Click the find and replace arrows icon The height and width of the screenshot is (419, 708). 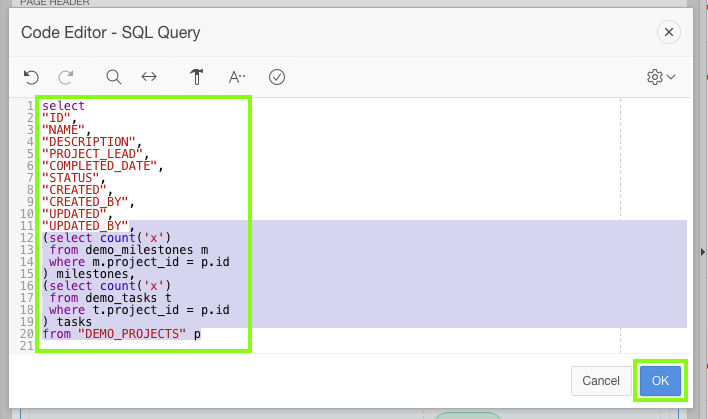[149, 77]
